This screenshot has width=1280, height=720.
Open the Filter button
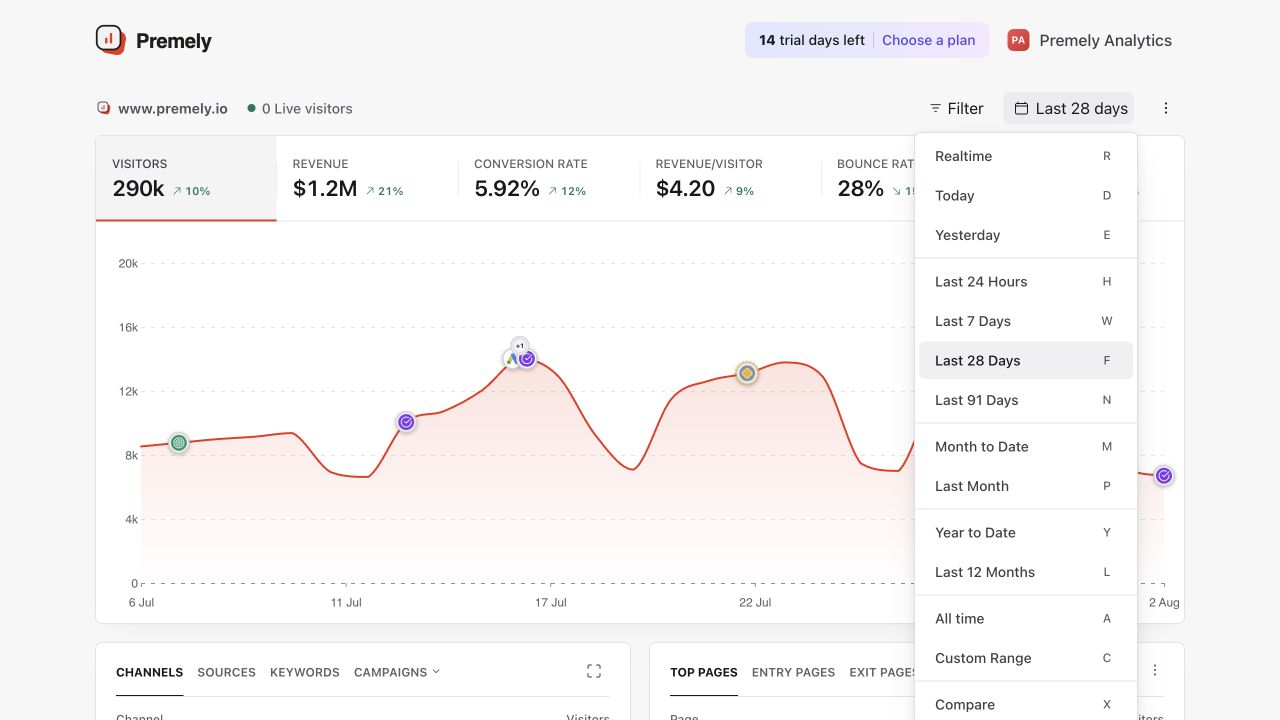coord(957,108)
